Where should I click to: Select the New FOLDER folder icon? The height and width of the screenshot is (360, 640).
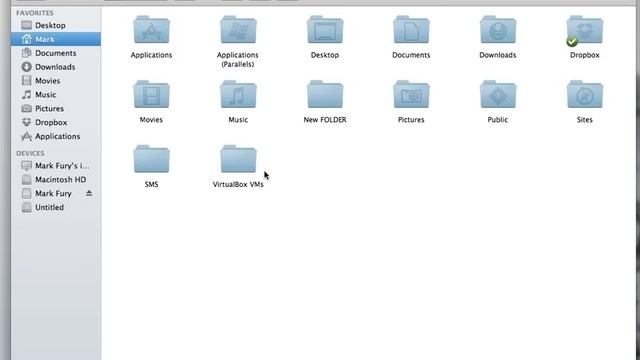[x=325, y=95]
